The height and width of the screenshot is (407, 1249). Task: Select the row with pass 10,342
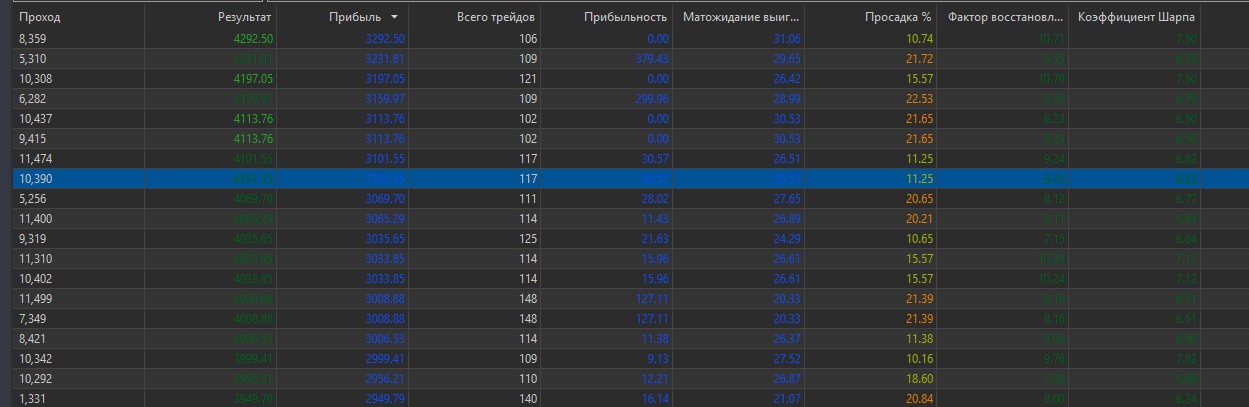click(624, 358)
